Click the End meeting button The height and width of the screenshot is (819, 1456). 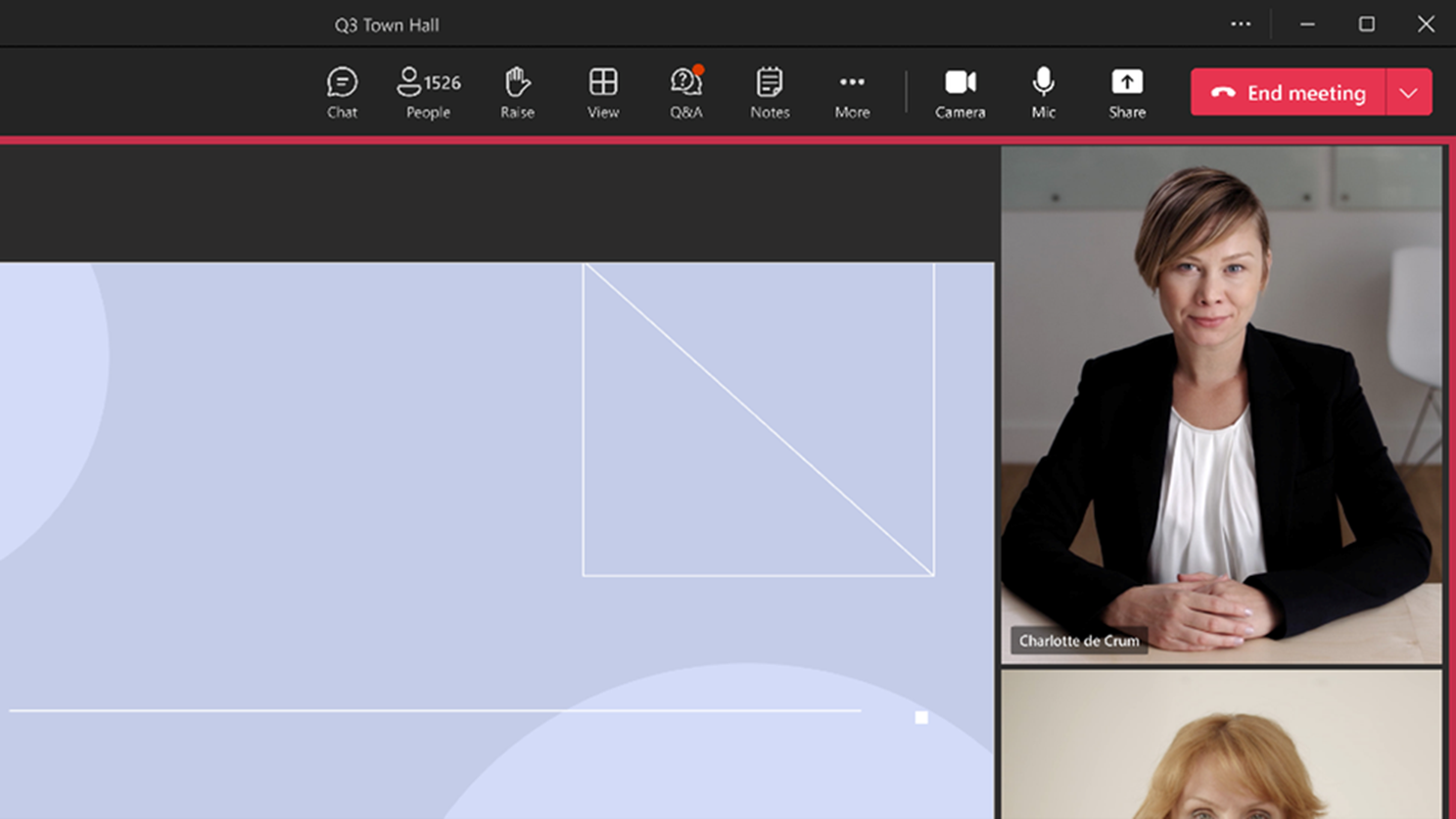tap(1288, 92)
